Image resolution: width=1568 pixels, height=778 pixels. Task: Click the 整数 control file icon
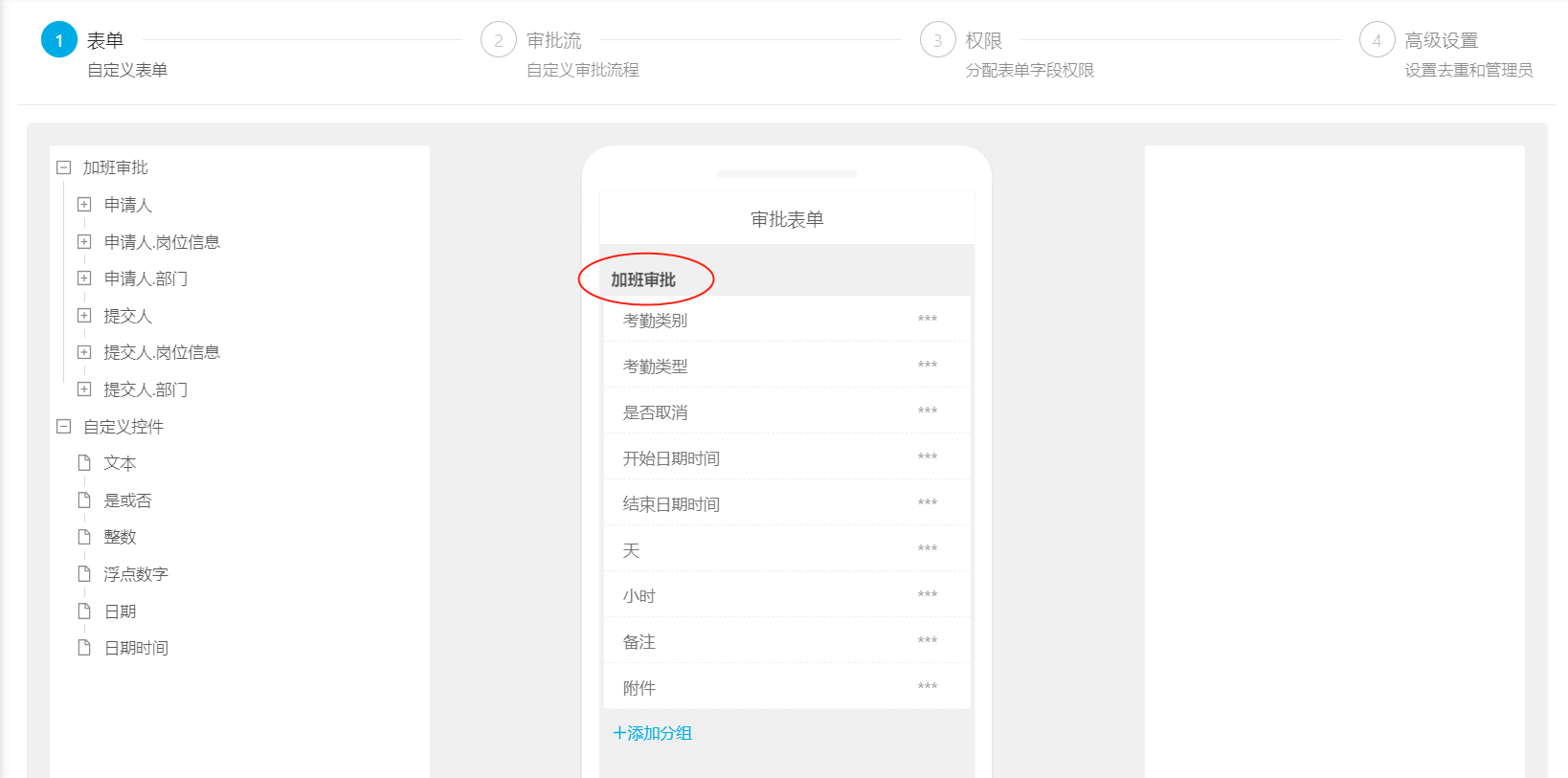point(84,537)
